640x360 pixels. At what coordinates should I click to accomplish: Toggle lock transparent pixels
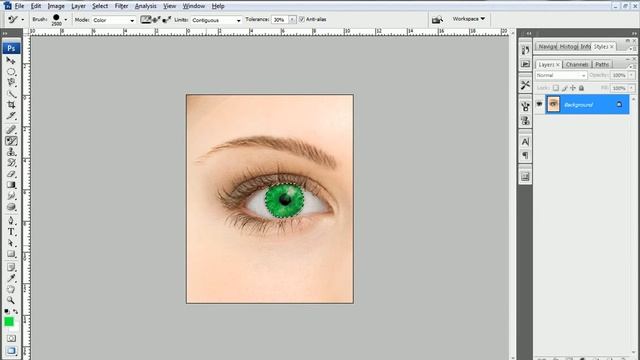point(556,88)
